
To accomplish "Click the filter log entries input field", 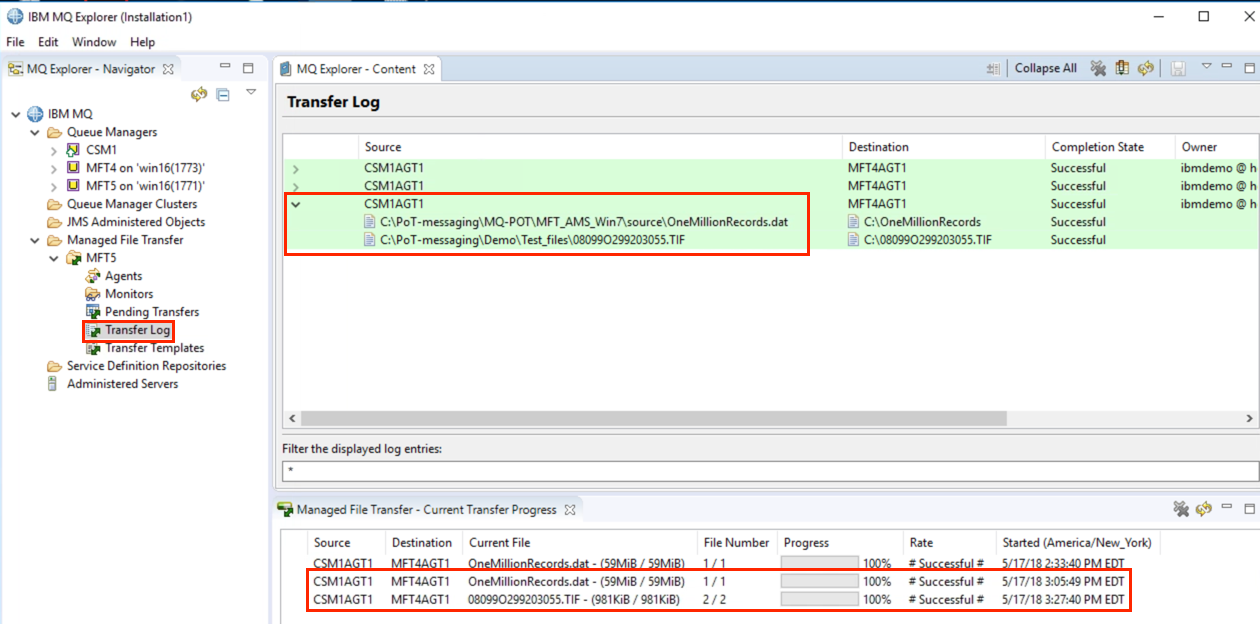I will click(770, 470).
